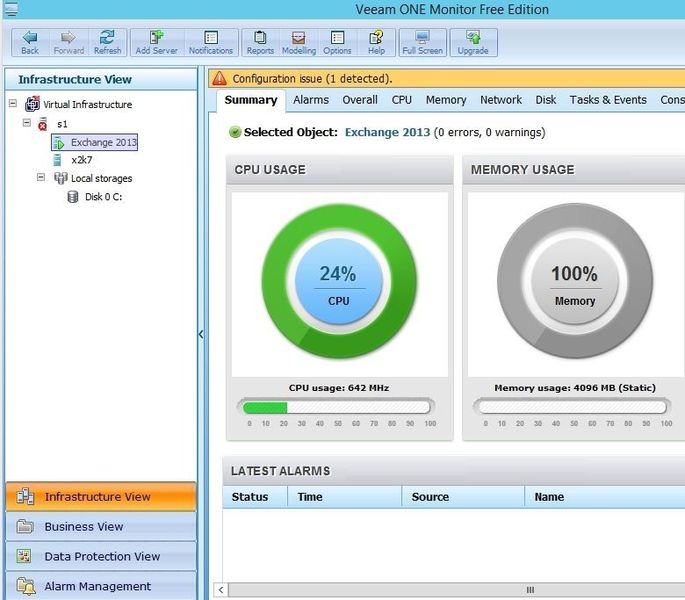Switch to Business View

(101, 527)
